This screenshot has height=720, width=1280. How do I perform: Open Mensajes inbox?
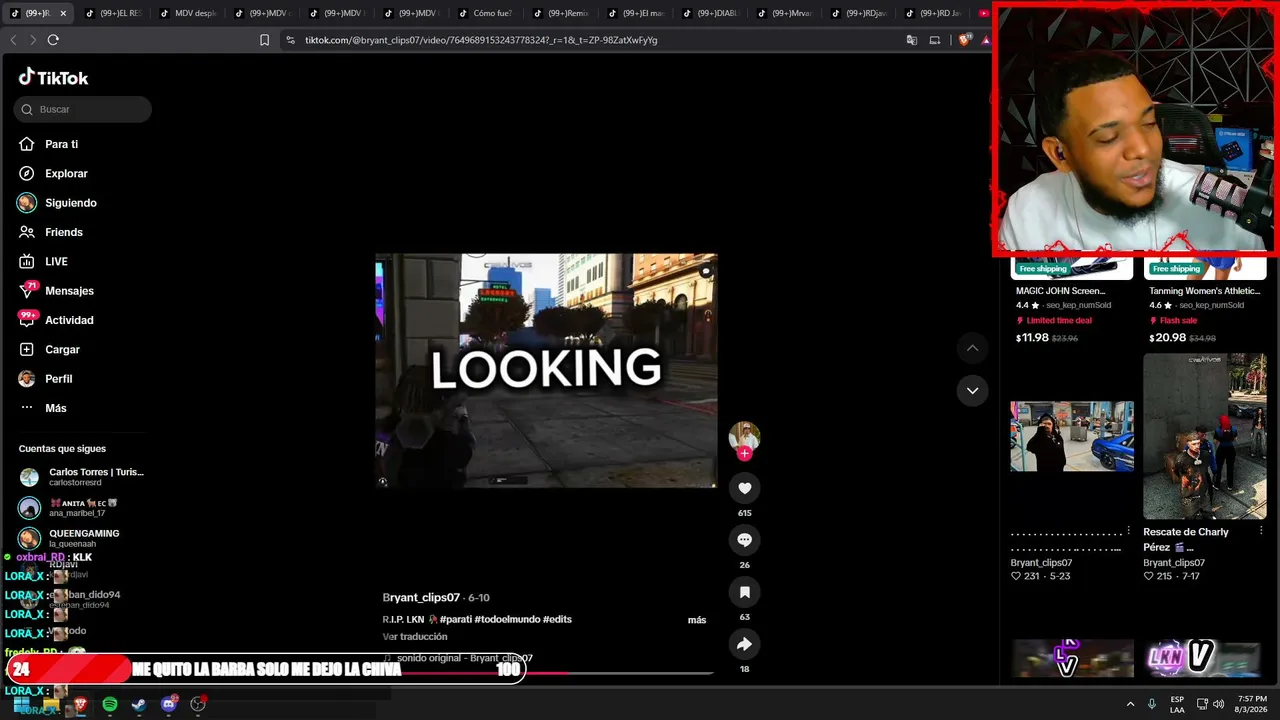[x=69, y=291]
